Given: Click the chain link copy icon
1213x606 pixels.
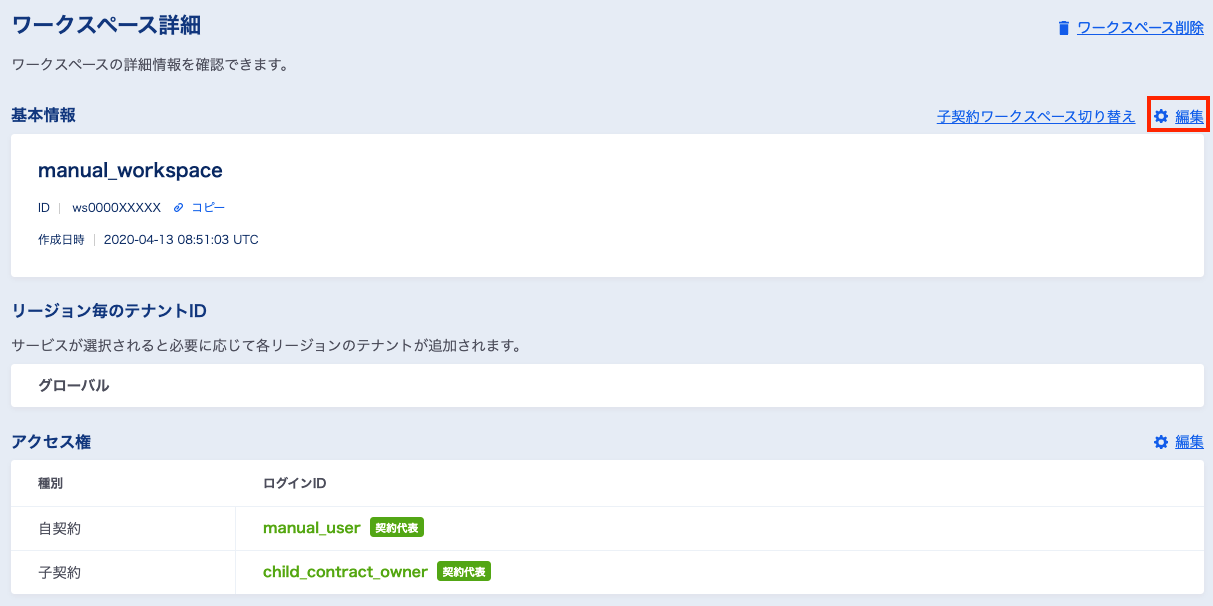Looking at the screenshot, I should [179, 208].
